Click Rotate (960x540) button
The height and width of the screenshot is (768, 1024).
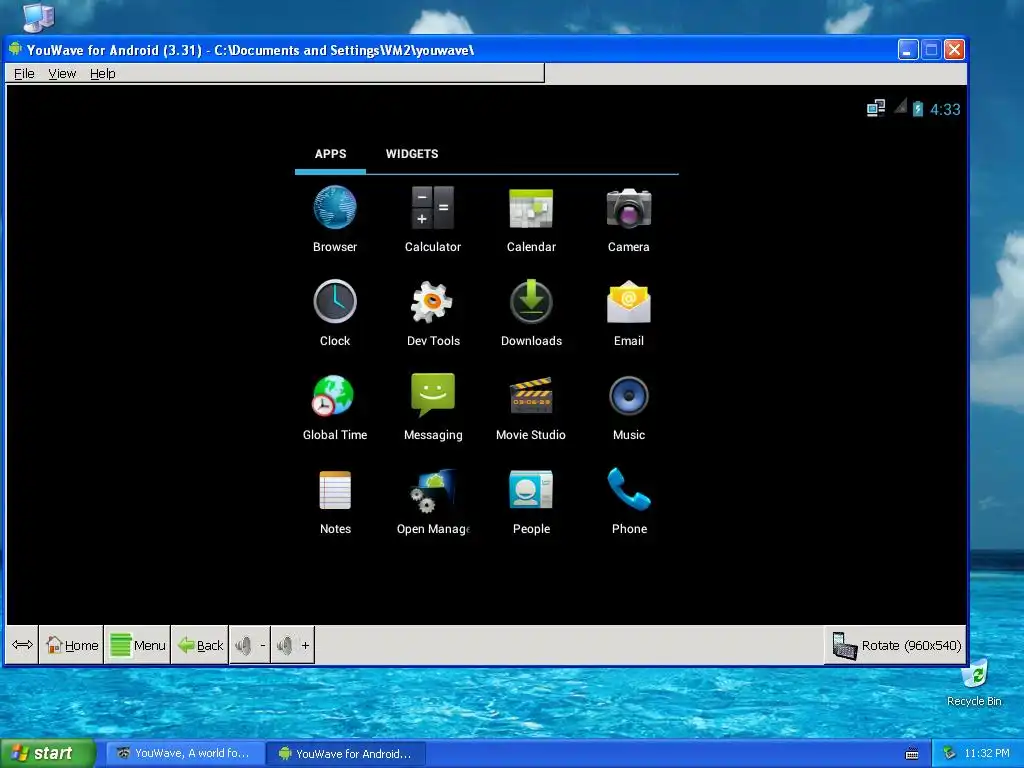(895, 645)
